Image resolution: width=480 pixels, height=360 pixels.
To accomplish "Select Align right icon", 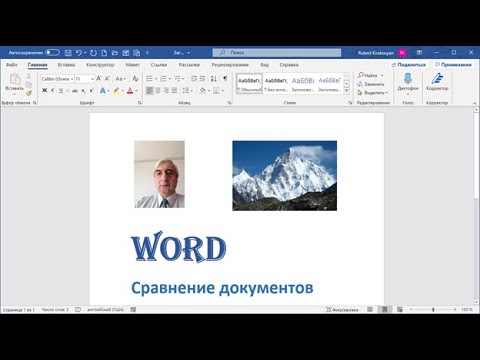I will (x=166, y=90).
